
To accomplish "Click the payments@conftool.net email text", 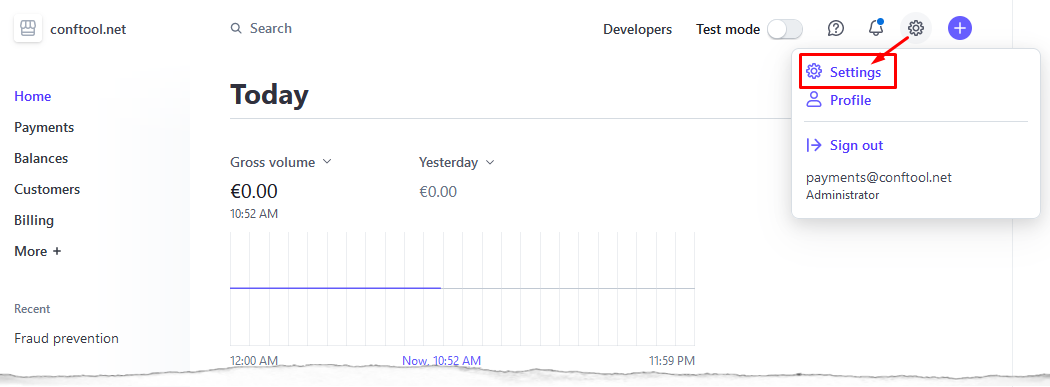I will 879,177.
